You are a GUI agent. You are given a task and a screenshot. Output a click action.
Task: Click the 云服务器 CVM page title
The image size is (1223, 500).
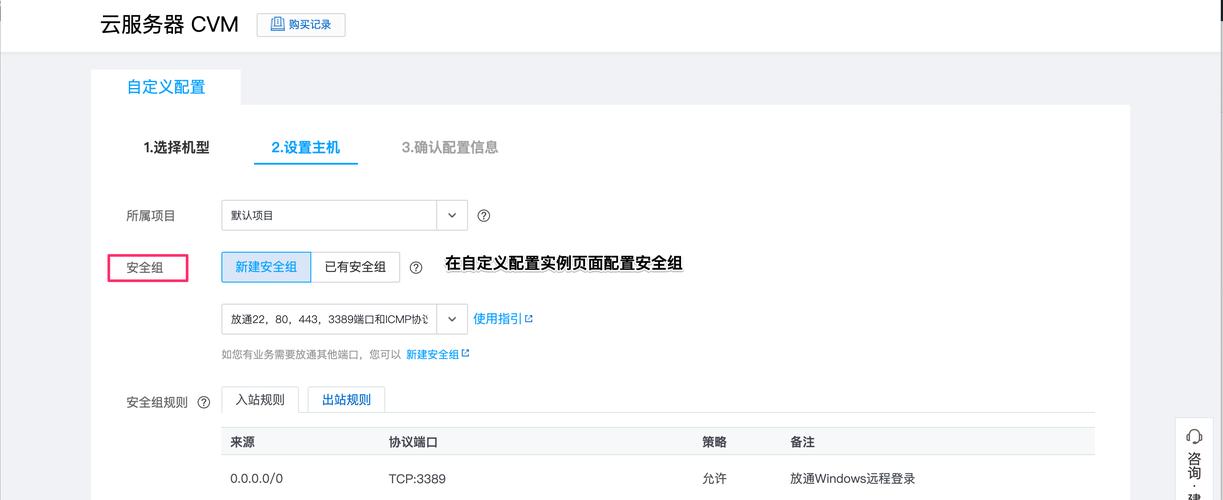tap(169, 24)
